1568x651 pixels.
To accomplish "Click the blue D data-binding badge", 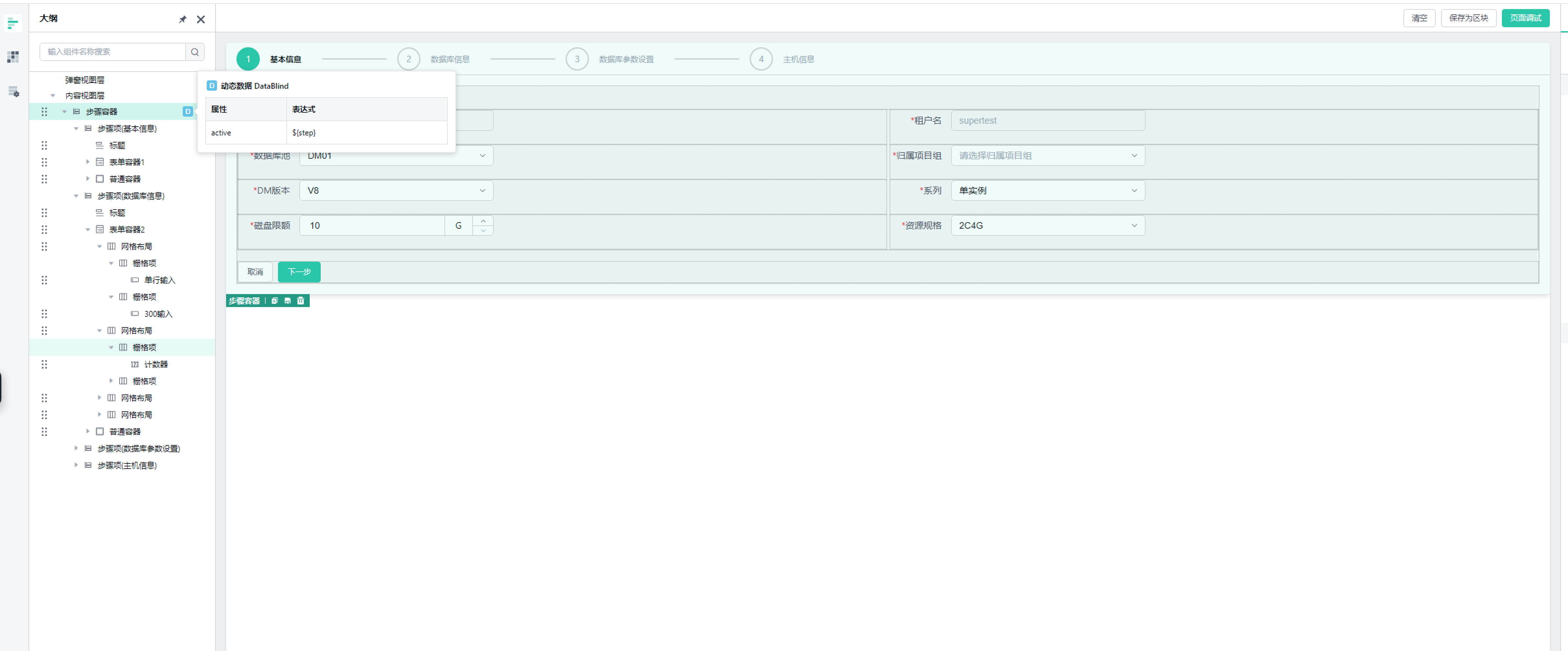I will (188, 111).
